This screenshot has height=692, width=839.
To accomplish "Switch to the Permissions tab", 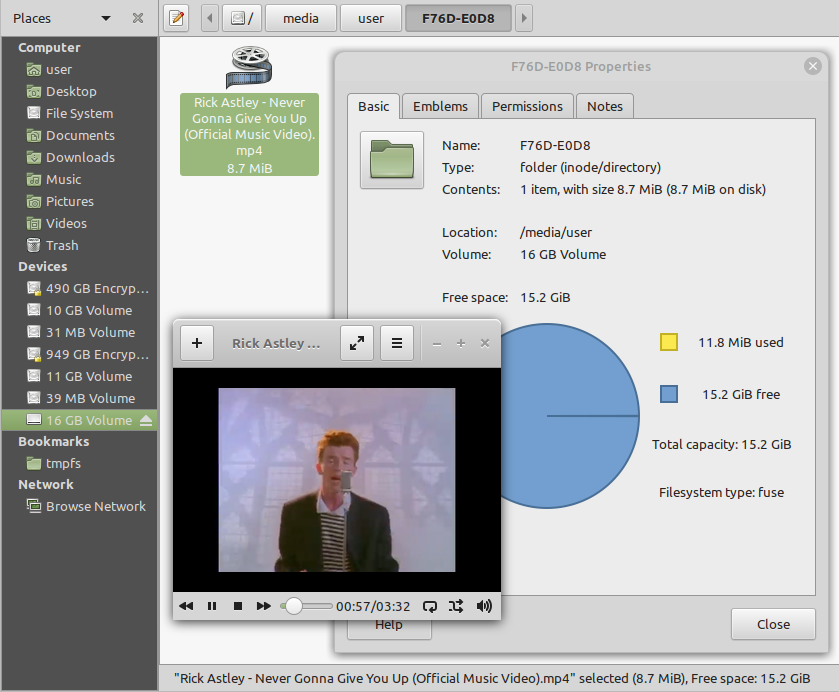I will 527,107.
